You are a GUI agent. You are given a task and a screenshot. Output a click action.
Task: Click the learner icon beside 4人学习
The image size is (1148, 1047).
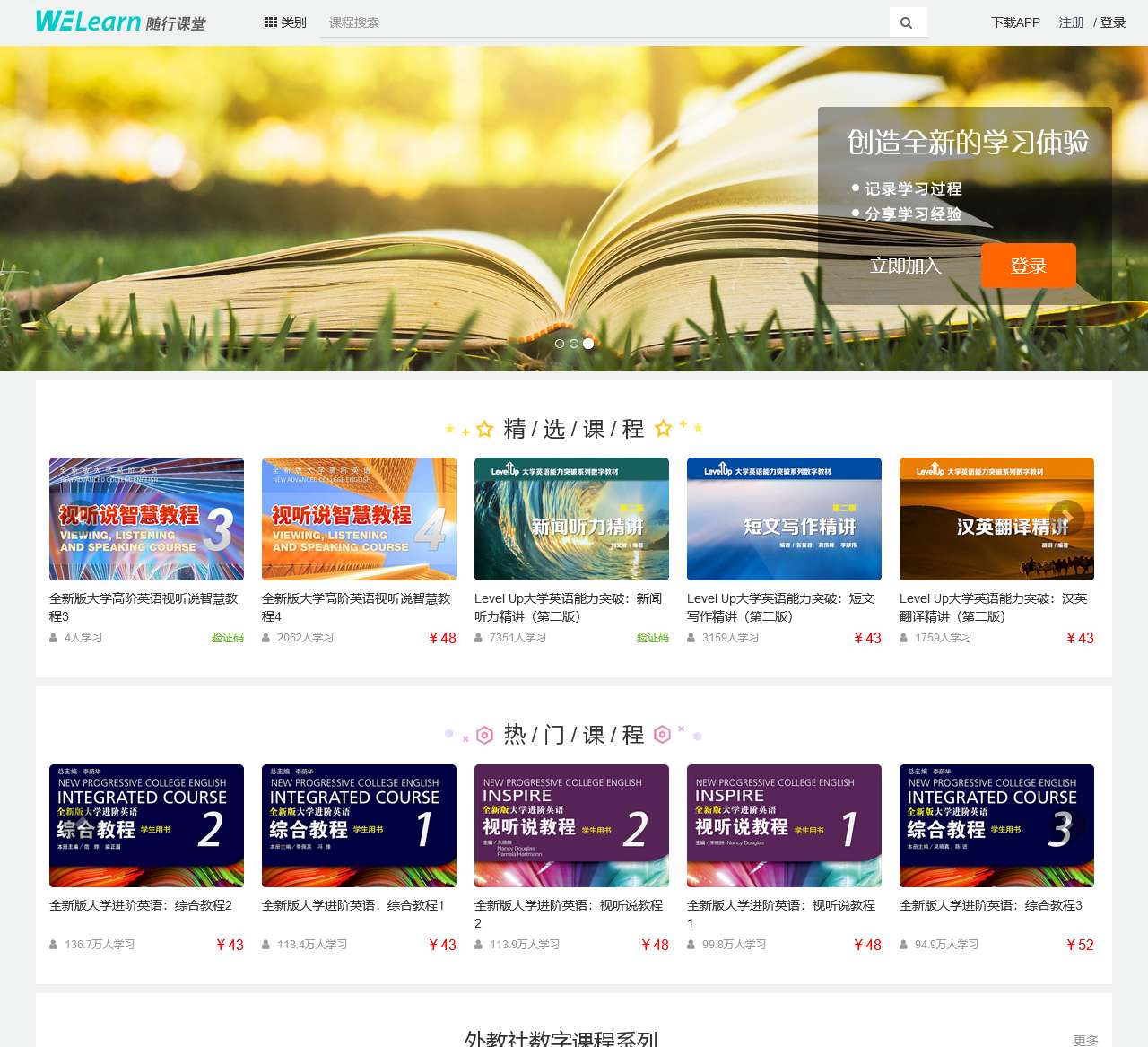tap(53, 637)
